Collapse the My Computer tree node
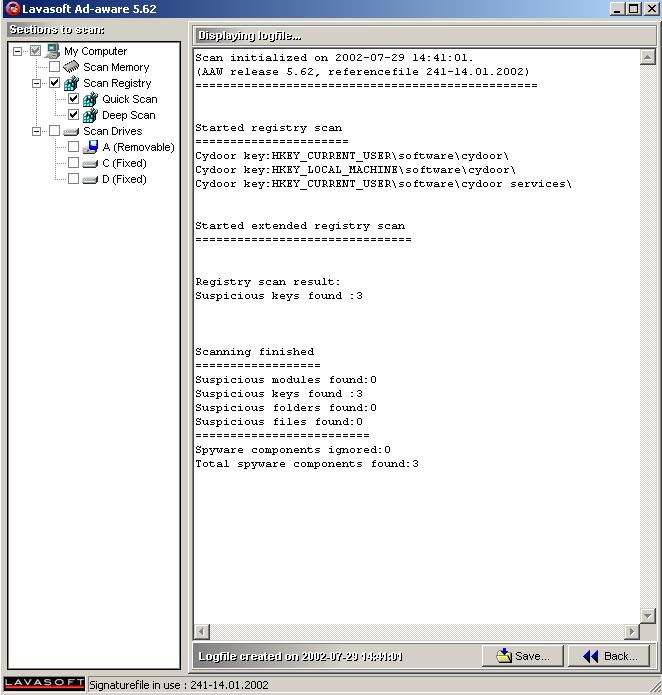This screenshot has width=662, height=695. pos(17,51)
